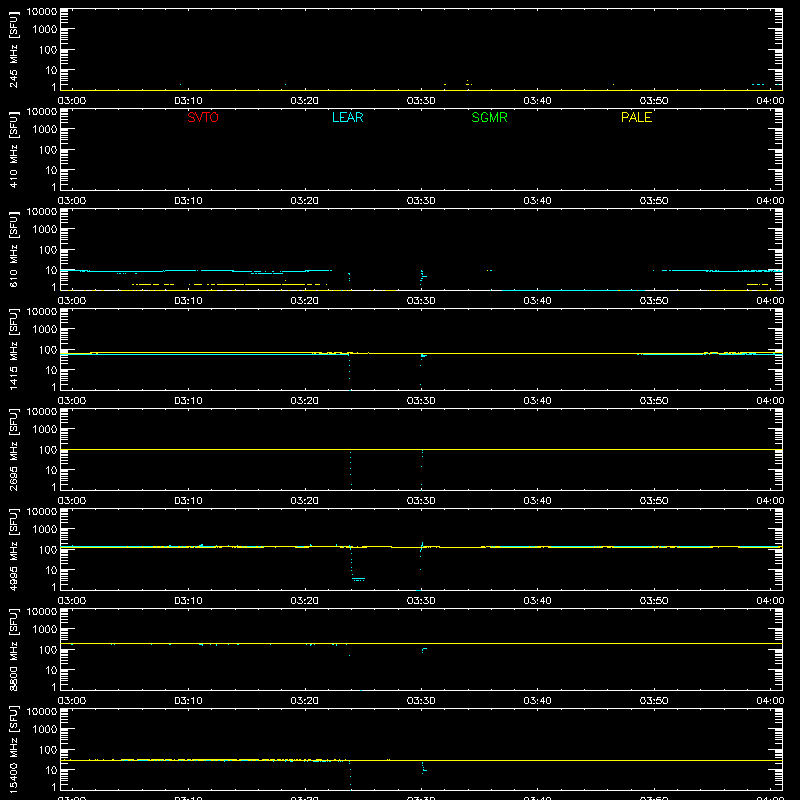The width and height of the screenshot is (800, 800).
Task: Click the 1000 y-axis value on 410 MHz plot
Action: click(x=45, y=130)
